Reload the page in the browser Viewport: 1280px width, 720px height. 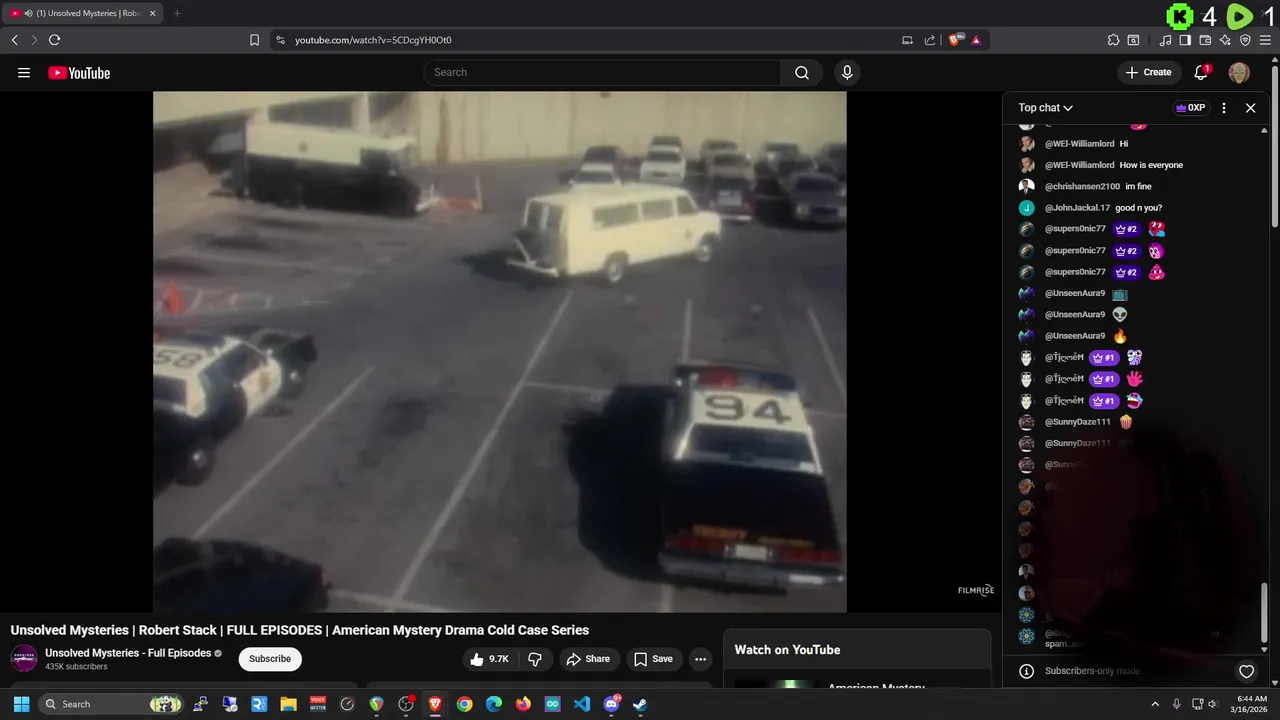click(54, 40)
